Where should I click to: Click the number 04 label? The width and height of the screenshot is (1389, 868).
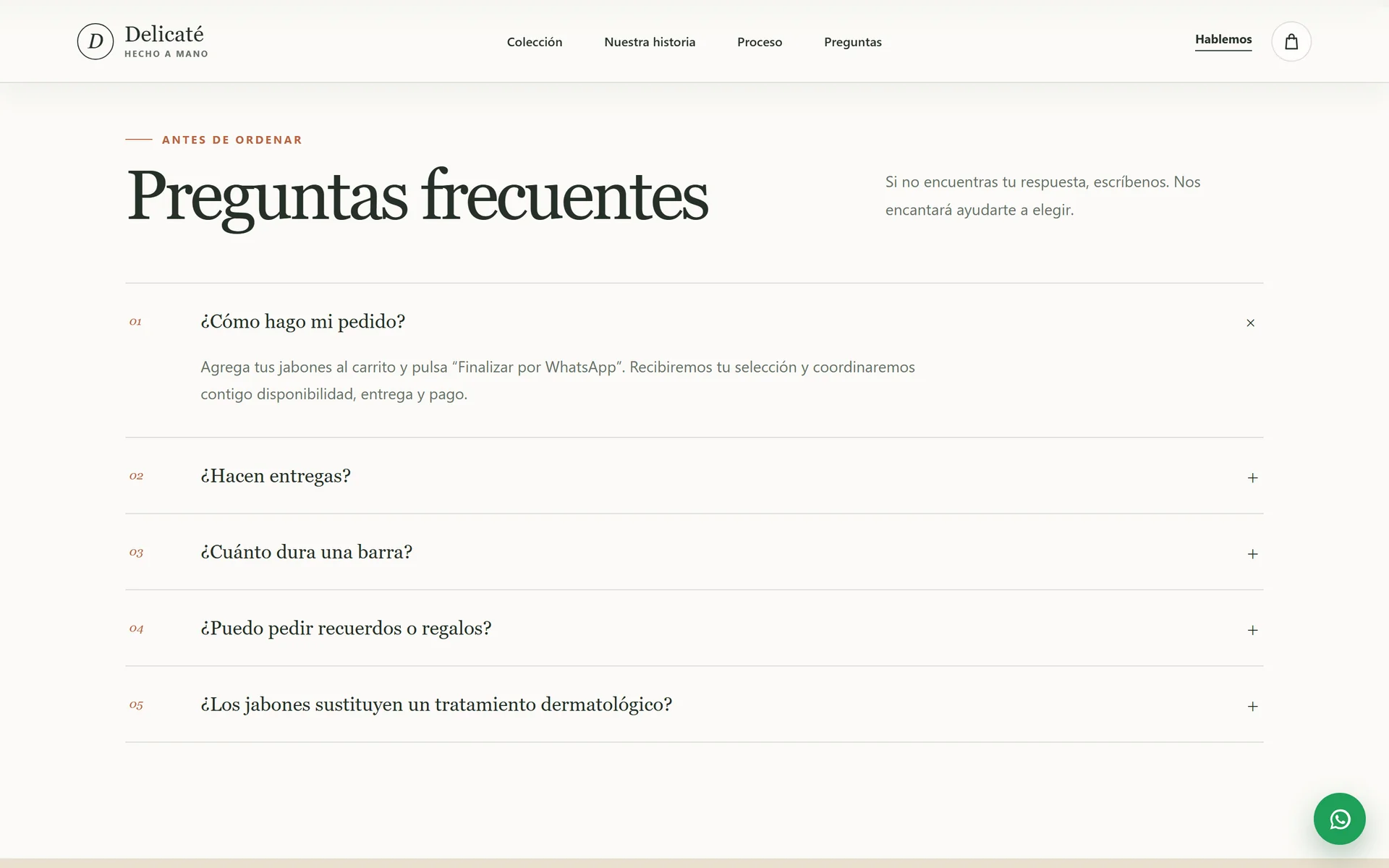[x=136, y=629]
